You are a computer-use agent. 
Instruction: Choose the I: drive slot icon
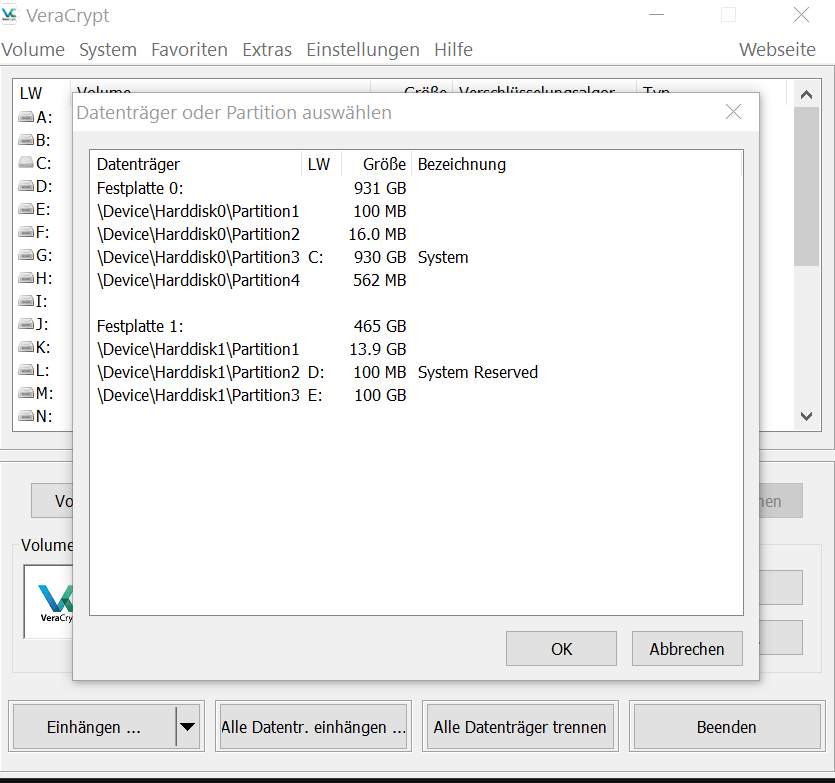(26, 301)
